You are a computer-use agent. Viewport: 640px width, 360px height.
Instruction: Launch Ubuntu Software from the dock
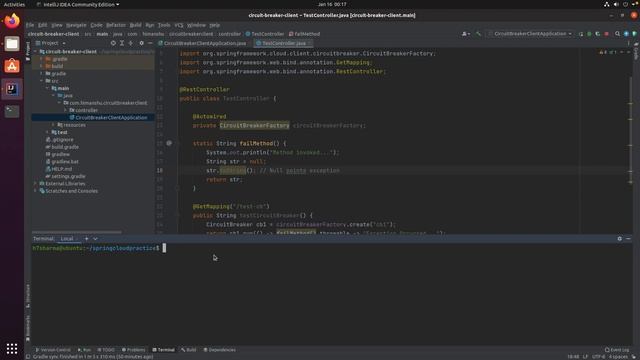tap(12, 66)
